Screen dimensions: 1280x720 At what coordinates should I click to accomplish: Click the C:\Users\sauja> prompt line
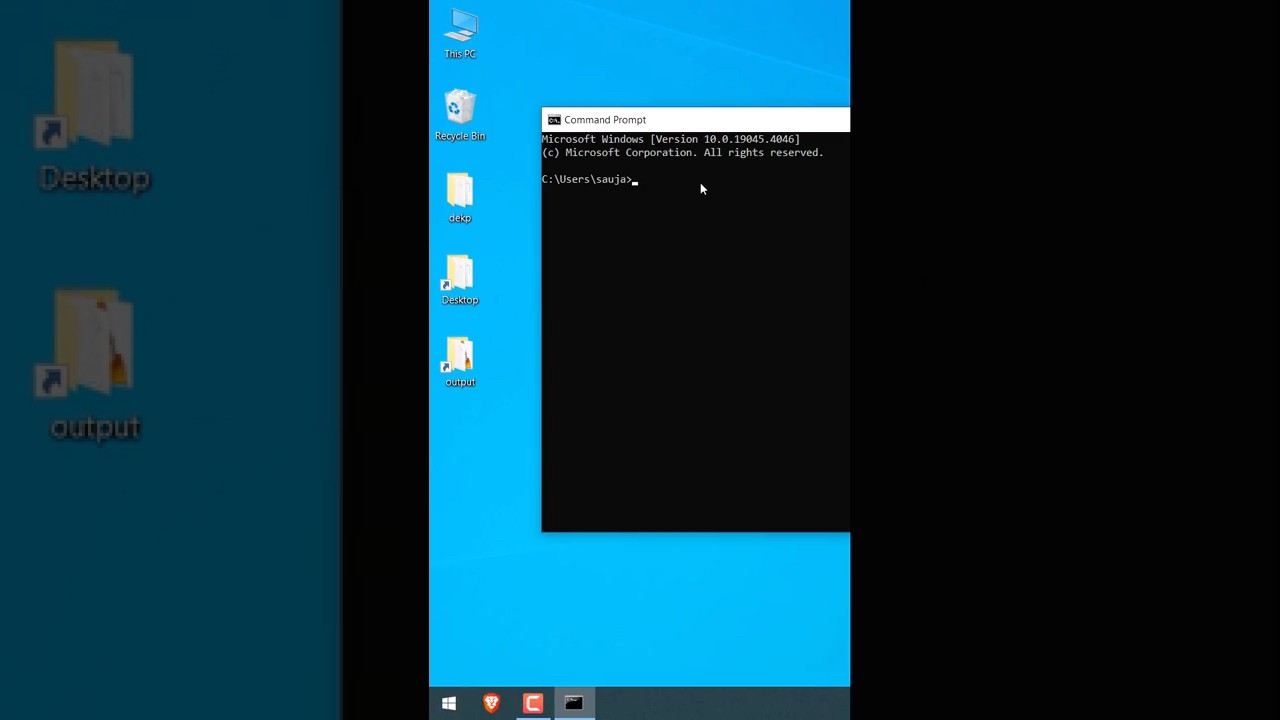[x=588, y=179]
